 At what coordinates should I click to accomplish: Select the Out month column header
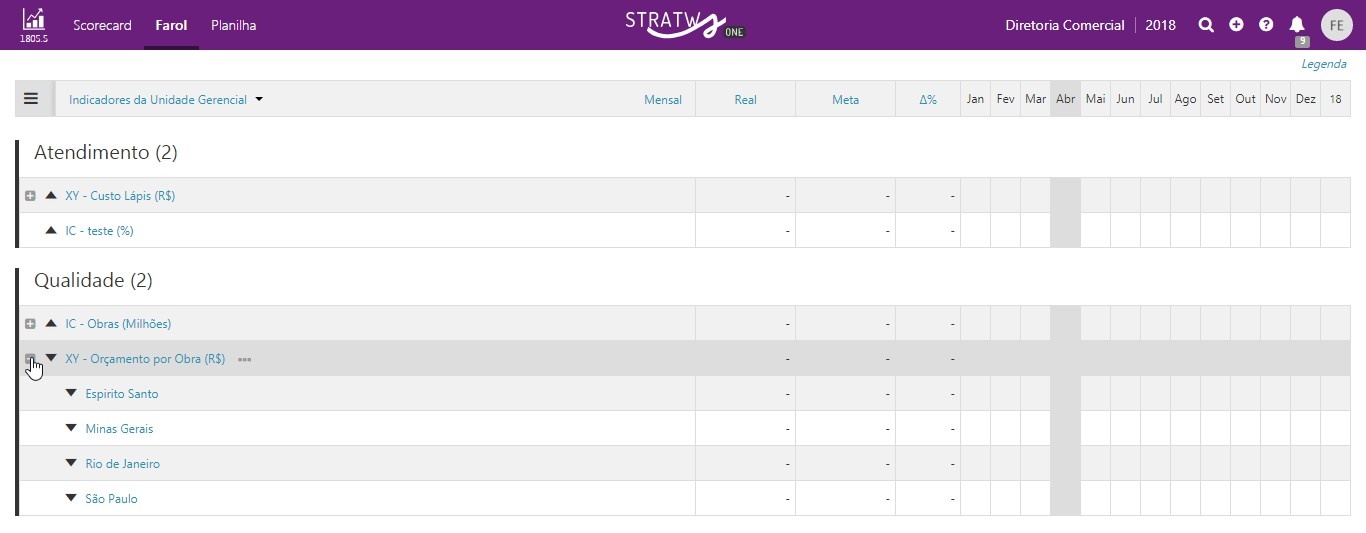tap(1245, 99)
